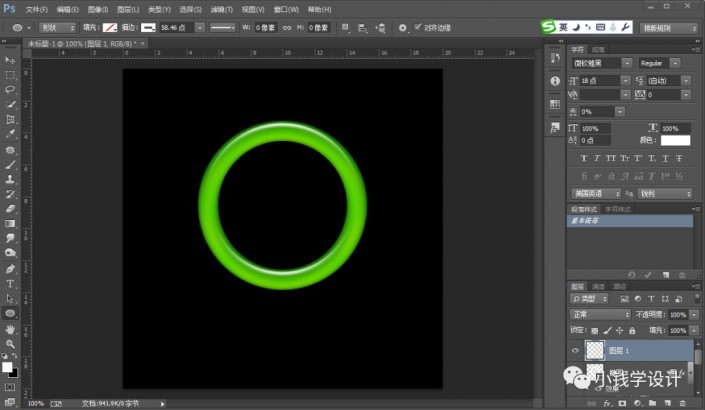Toggle link between width and height fields
This screenshot has height=410, width=705.
click(285, 28)
